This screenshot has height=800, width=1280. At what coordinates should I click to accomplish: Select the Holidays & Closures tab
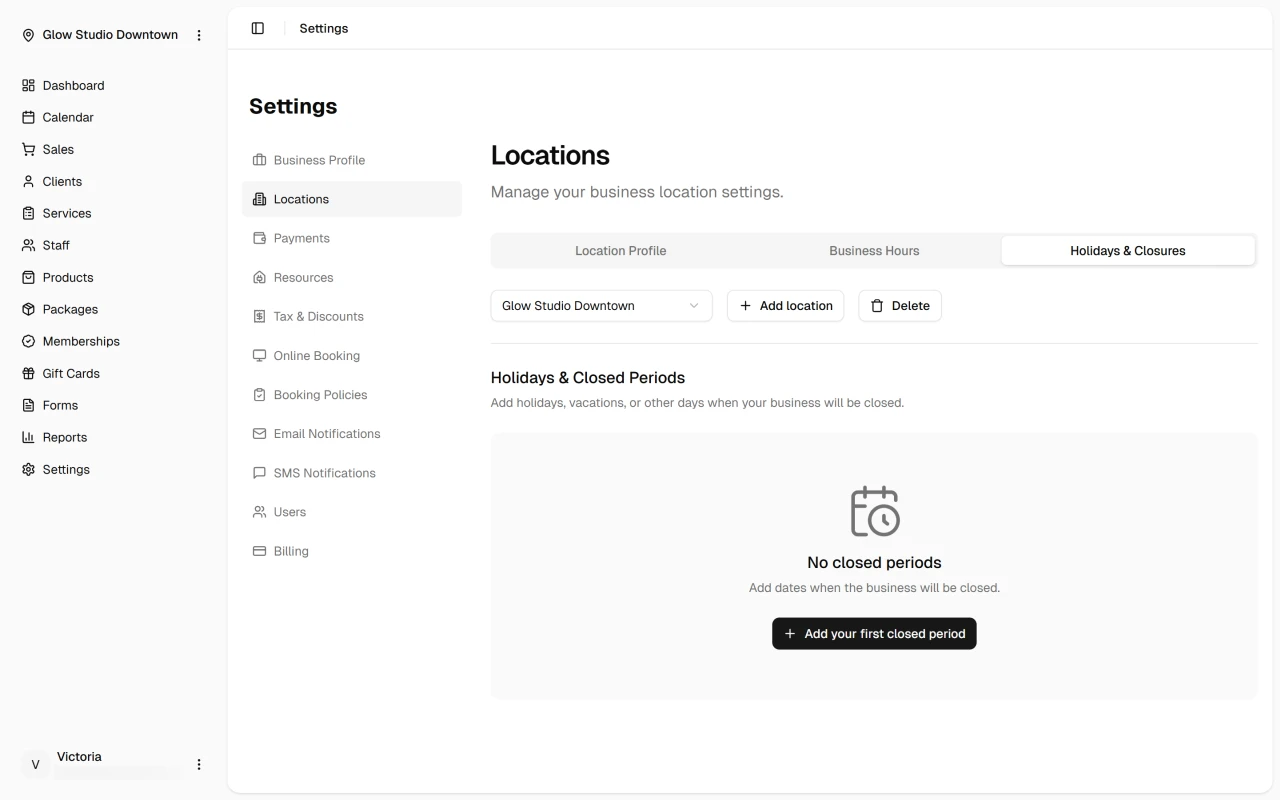pyautogui.click(x=1128, y=251)
